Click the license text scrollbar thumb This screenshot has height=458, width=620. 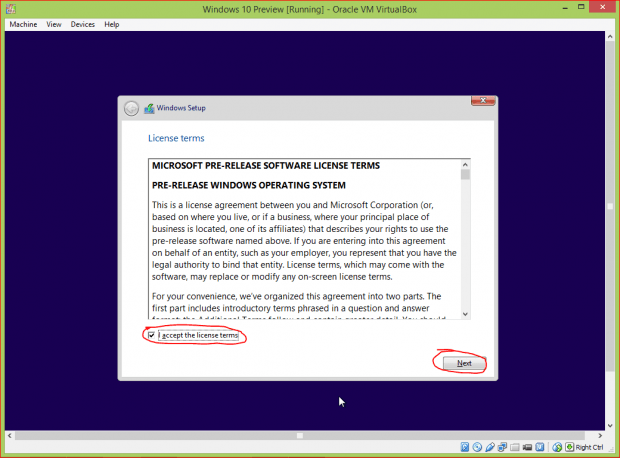(465, 174)
